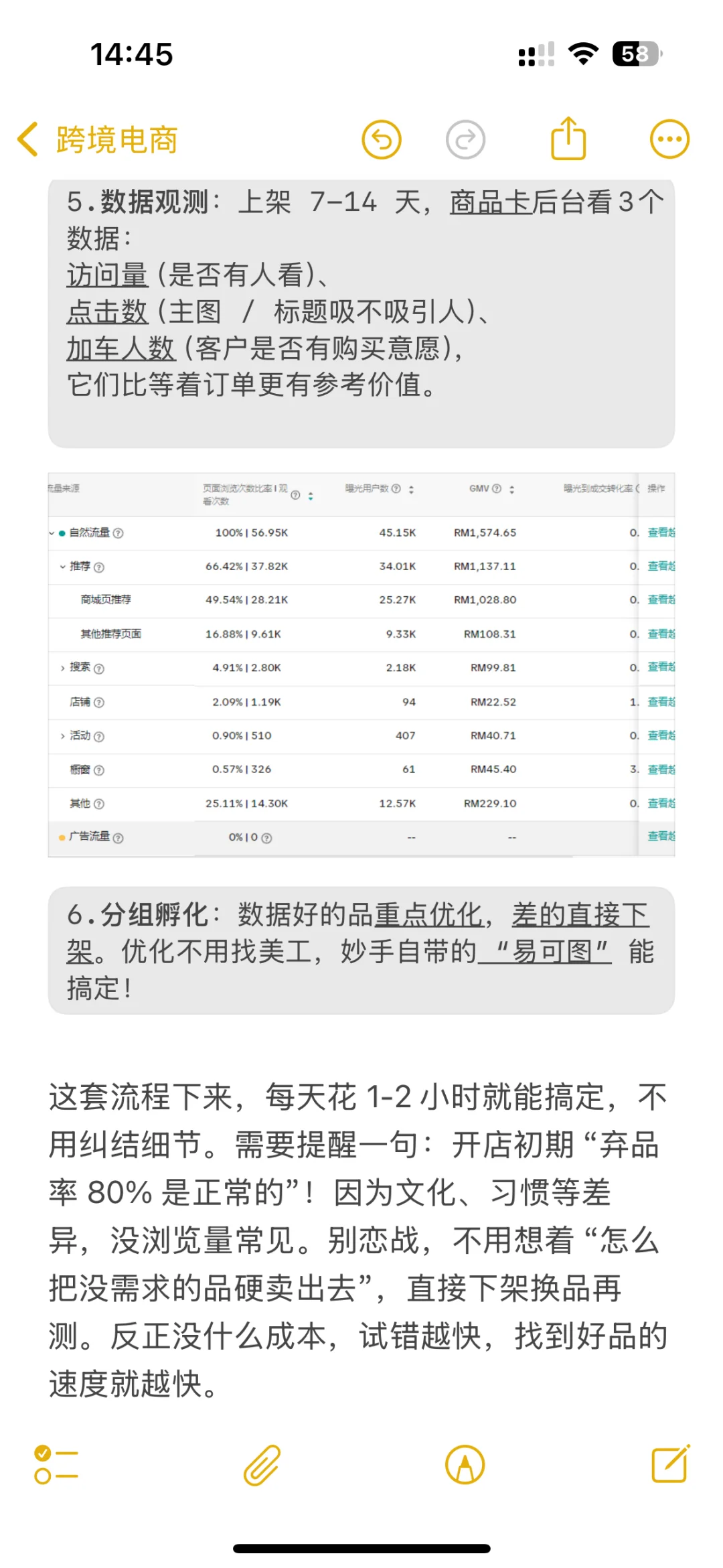The width and height of the screenshot is (723, 1568).
Task: Tap the help icon next to 橱窗
Action: [99, 770]
